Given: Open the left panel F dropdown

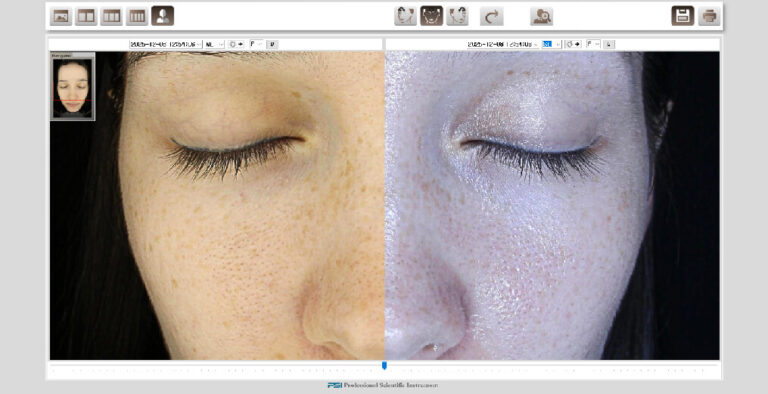Looking at the screenshot, I should click(x=256, y=45).
